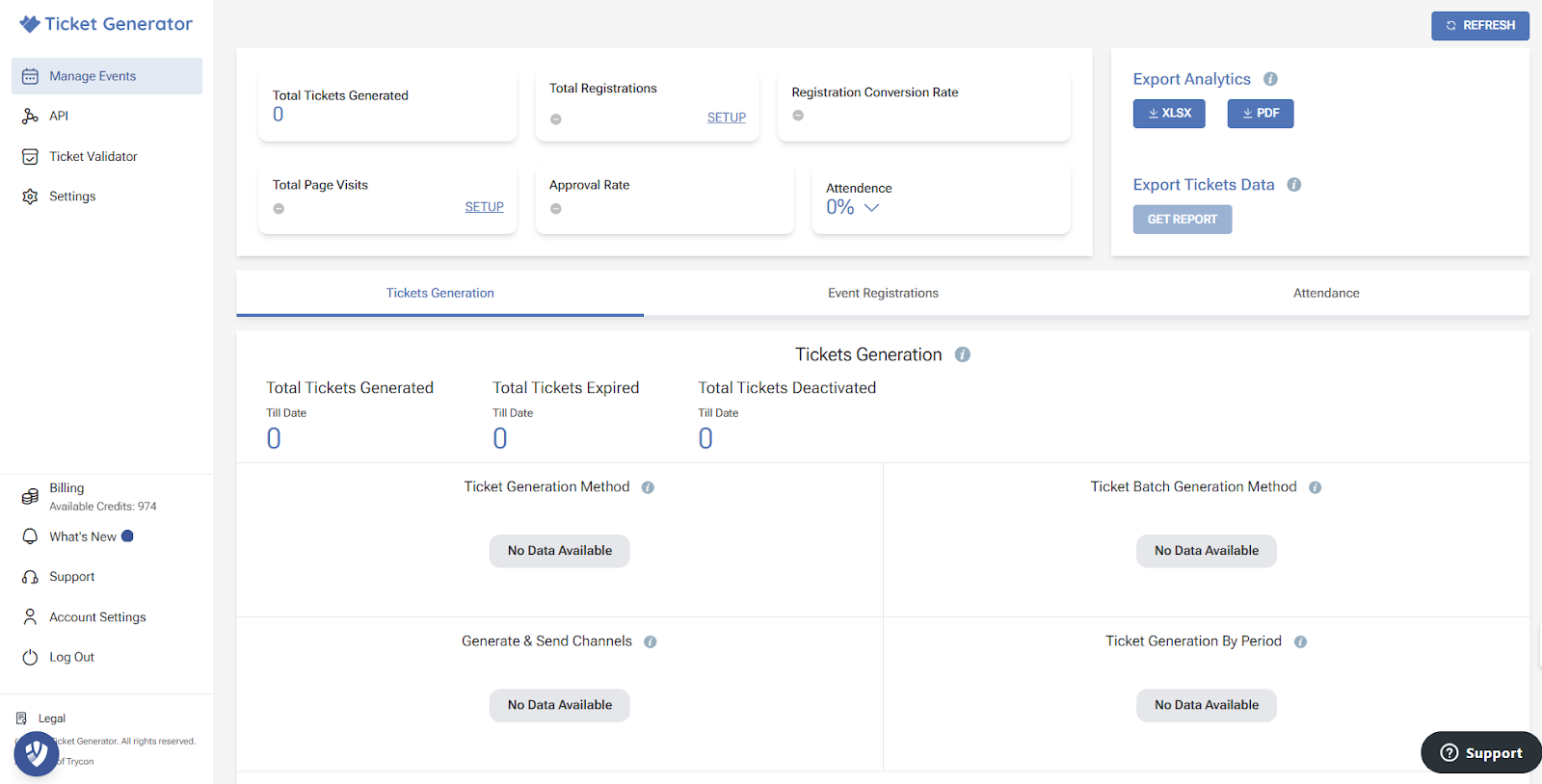Click the API sidebar icon

pyautogui.click(x=30, y=117)
